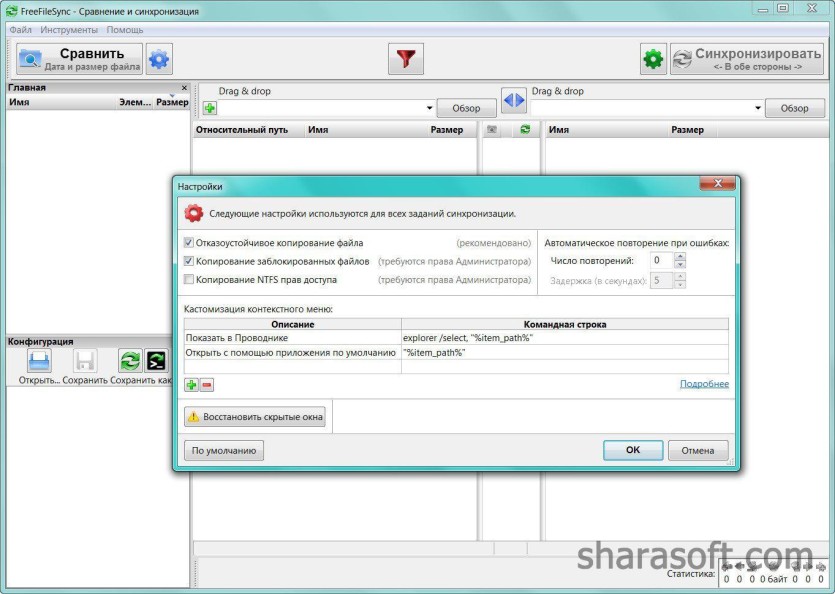The height and width of the screenshot is (594, 835).
Task: Open the Помощь menu
Action: pos(125,30)
